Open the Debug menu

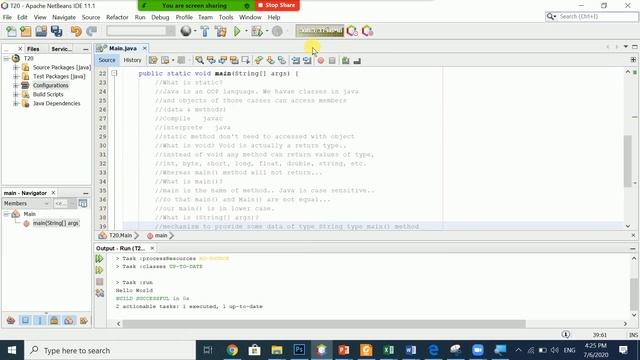click(x=160, y=17)
